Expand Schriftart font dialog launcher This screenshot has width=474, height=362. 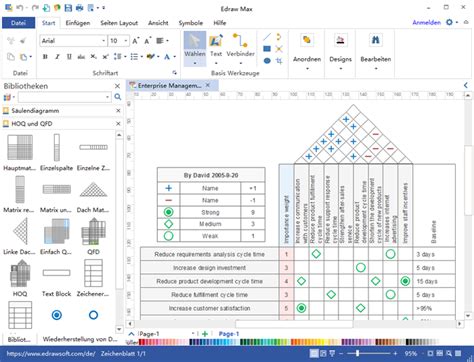click(174, 72)
